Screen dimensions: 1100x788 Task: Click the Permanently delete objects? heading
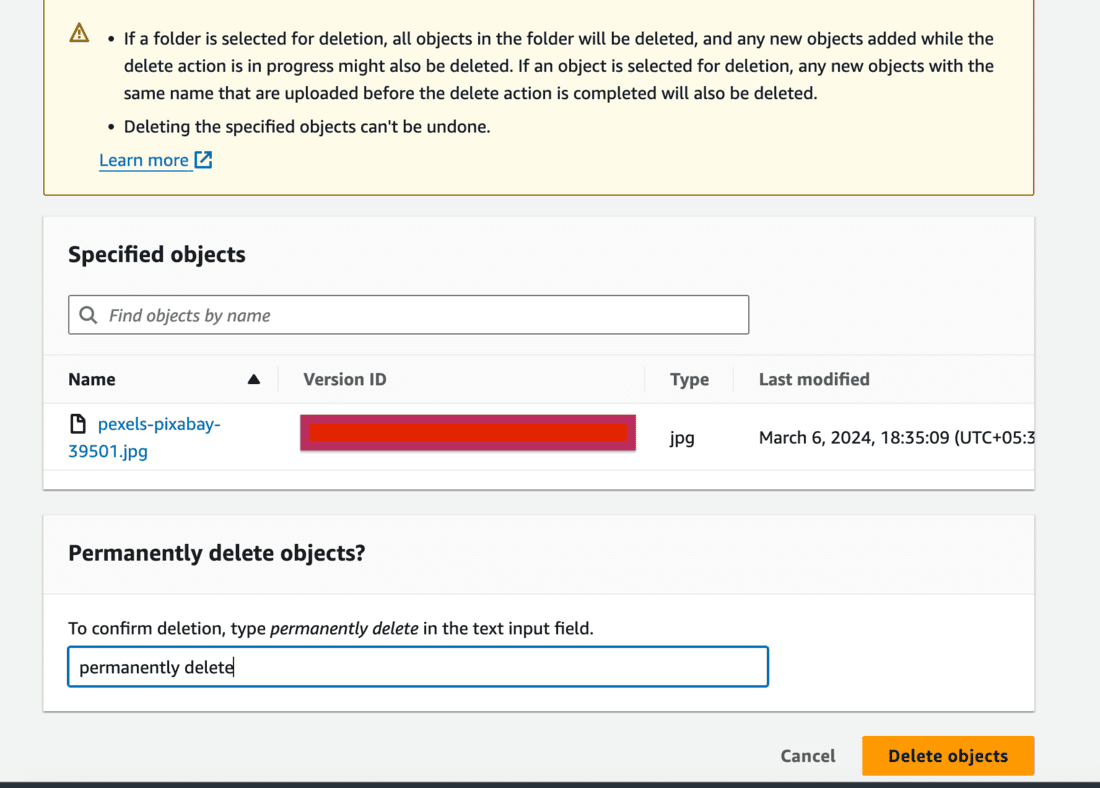pos(217,552)
